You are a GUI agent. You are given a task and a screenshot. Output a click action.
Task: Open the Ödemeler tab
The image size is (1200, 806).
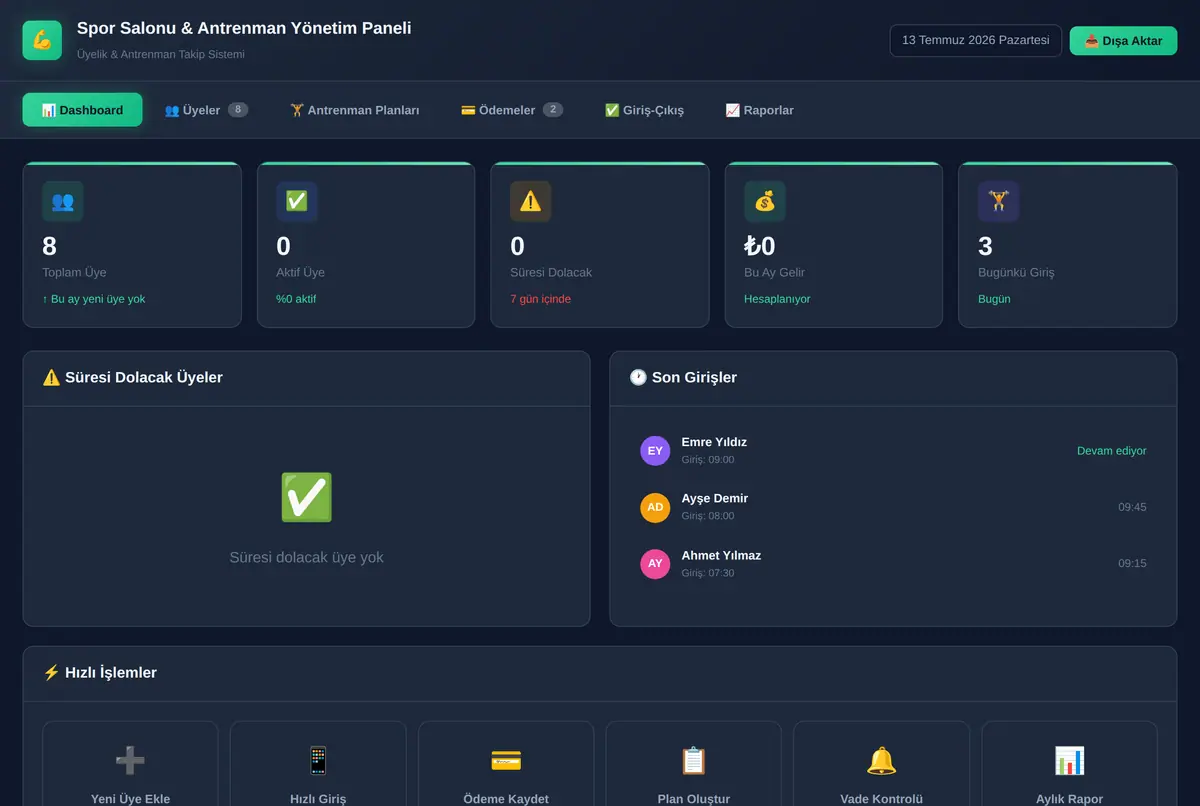(512, 110)
